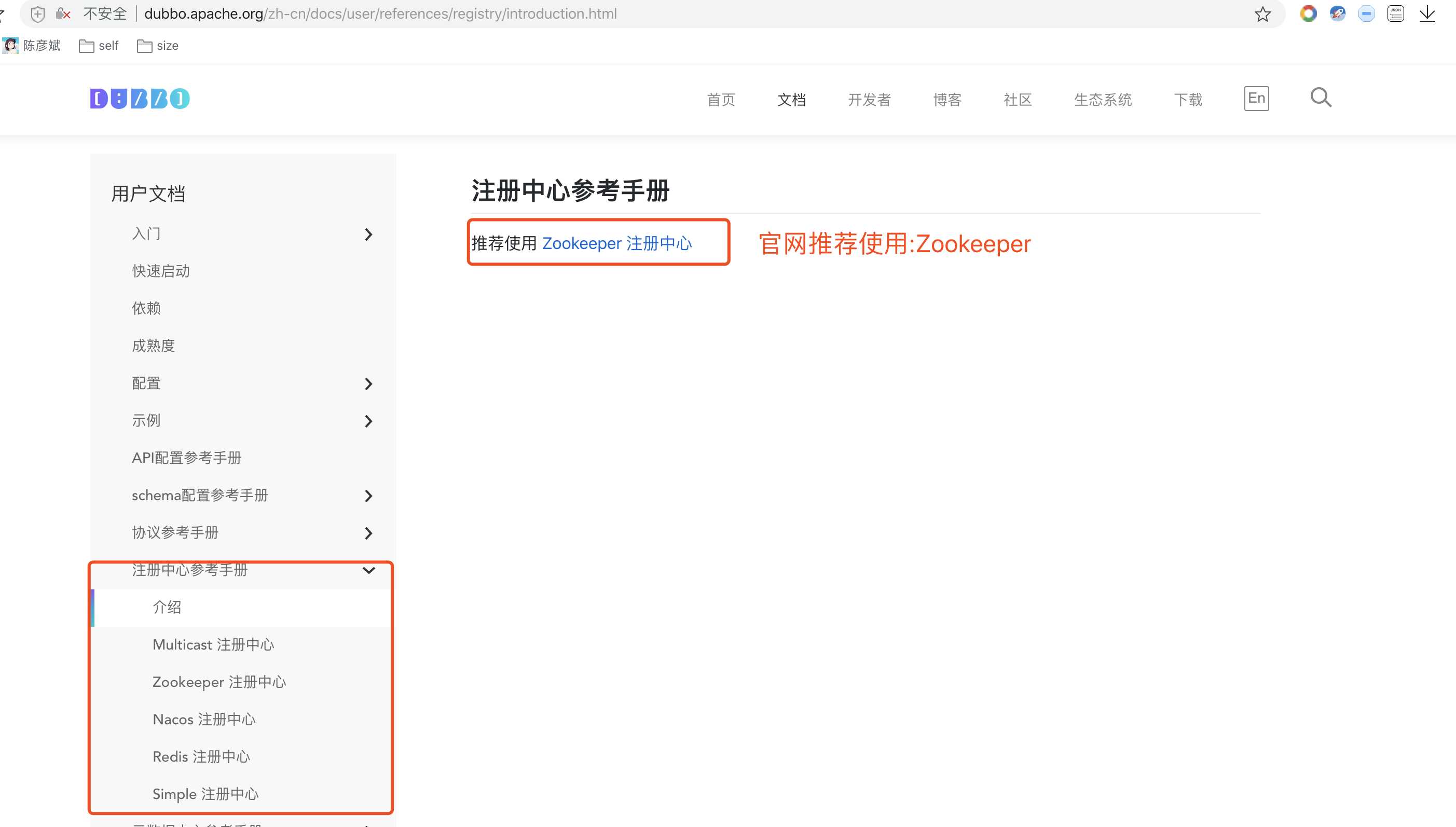Click the 入门 sidebar label
The image size is (1456, 827).
pos(146,233)
